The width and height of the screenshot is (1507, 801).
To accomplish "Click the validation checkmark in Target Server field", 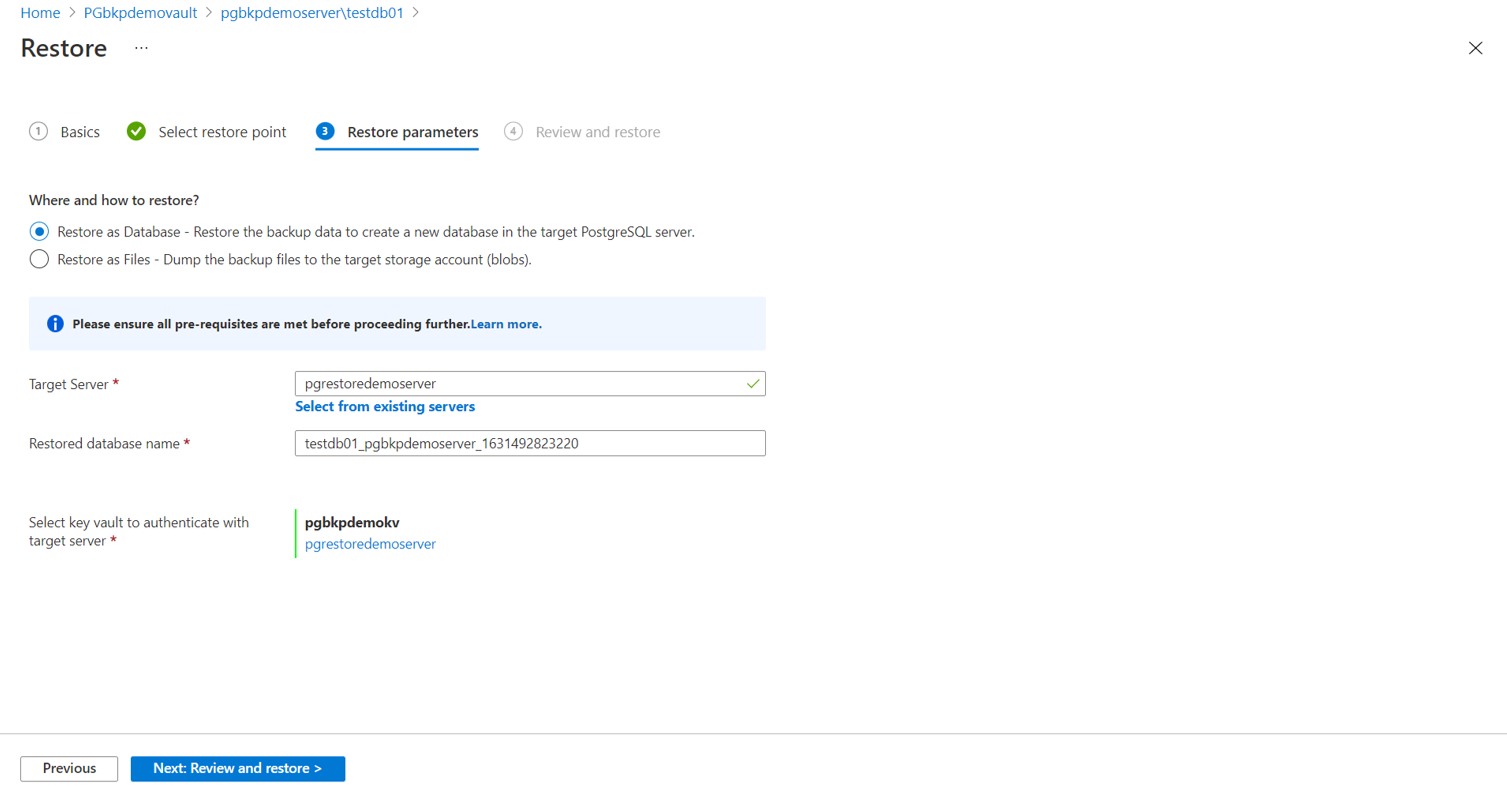I will click(753, 383).
